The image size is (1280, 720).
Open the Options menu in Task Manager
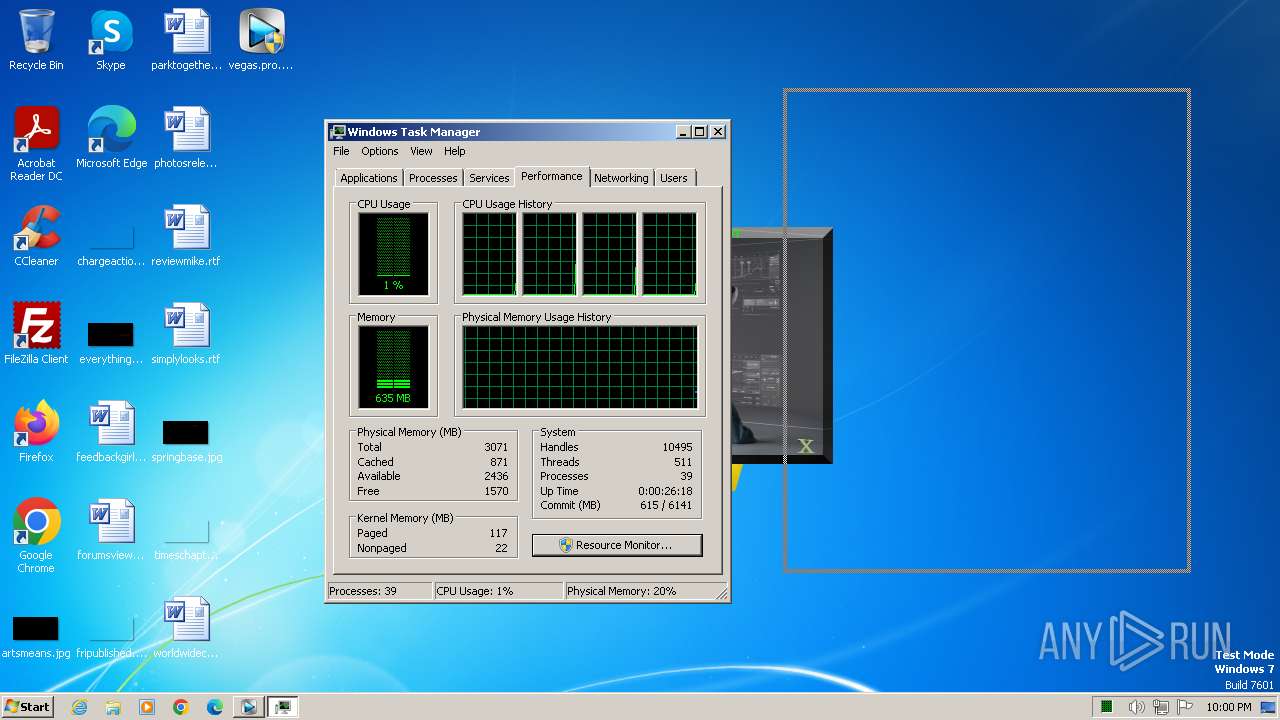point(380,151)
